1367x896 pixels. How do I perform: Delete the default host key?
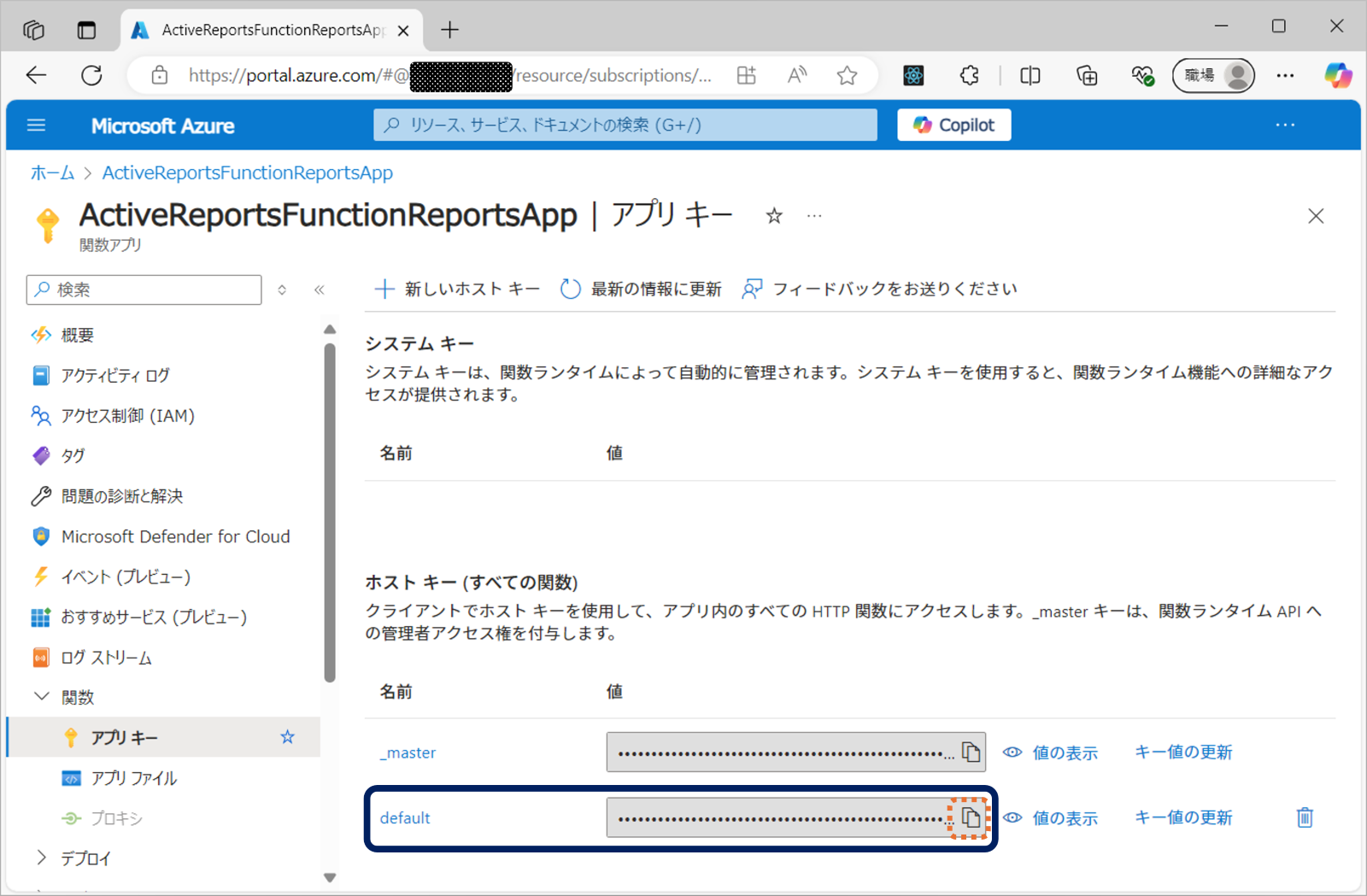pyautogui.click(x=1305, y=817)
